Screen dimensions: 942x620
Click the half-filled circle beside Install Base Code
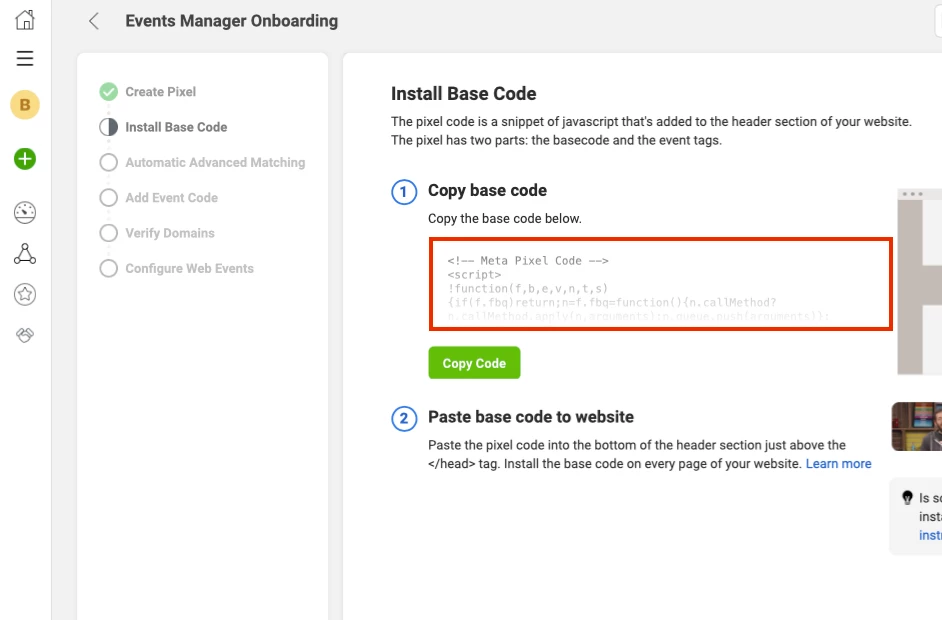click(109, 127)
